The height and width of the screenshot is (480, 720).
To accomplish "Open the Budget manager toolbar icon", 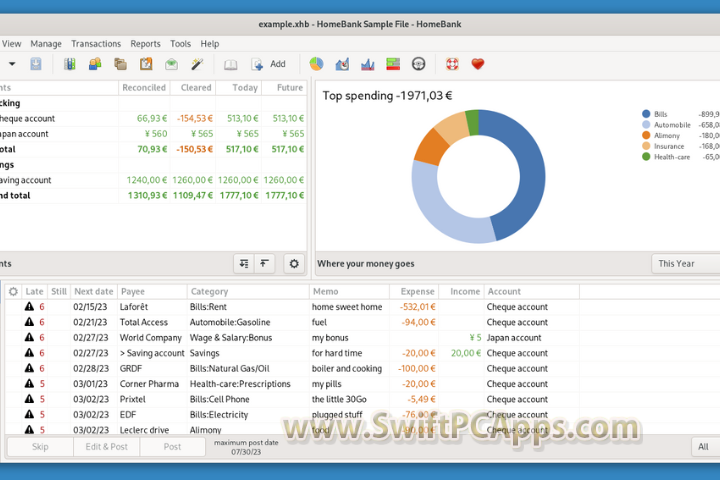I will [171, 64].
